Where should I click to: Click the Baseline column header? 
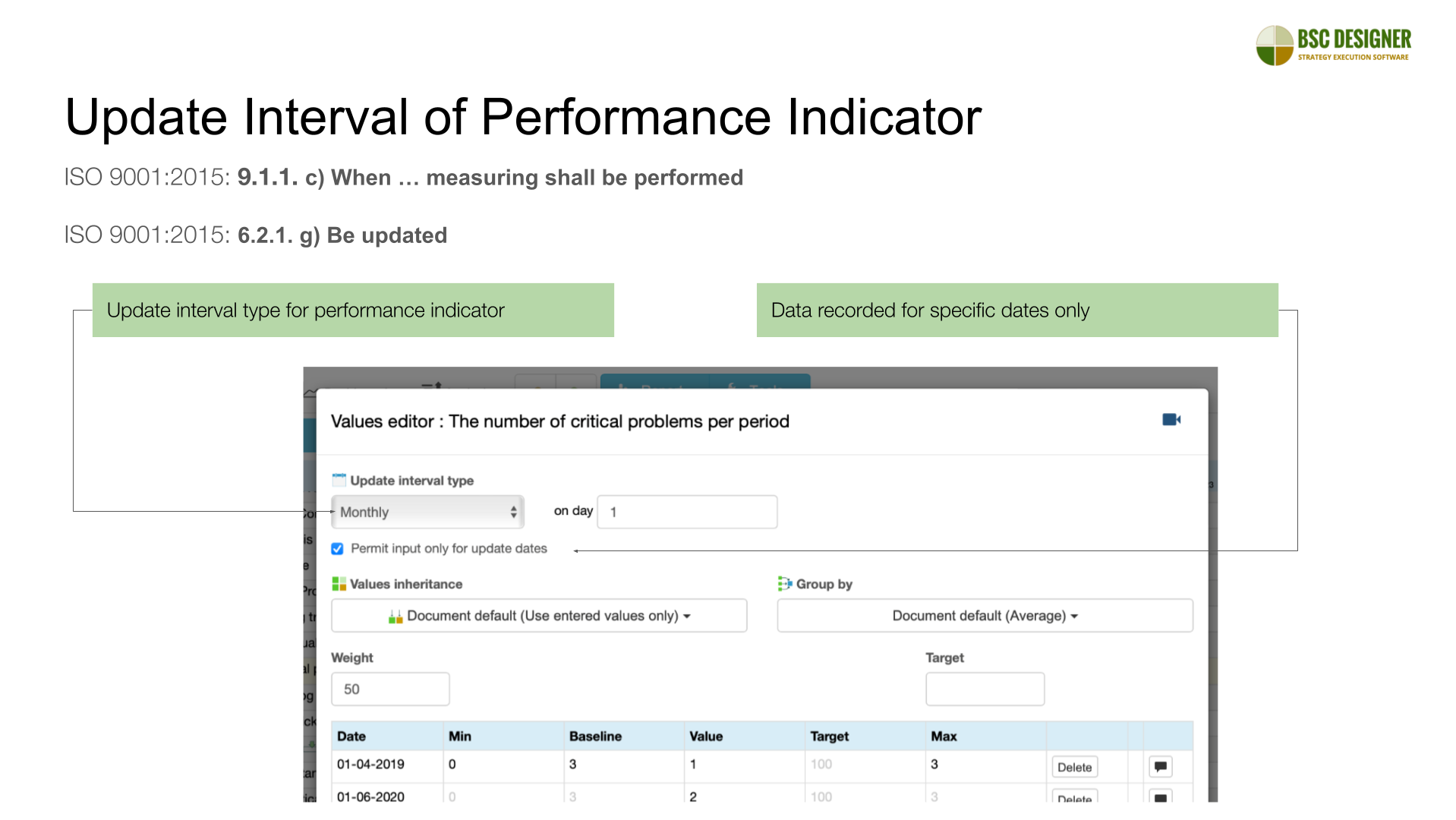click(595, 736)
